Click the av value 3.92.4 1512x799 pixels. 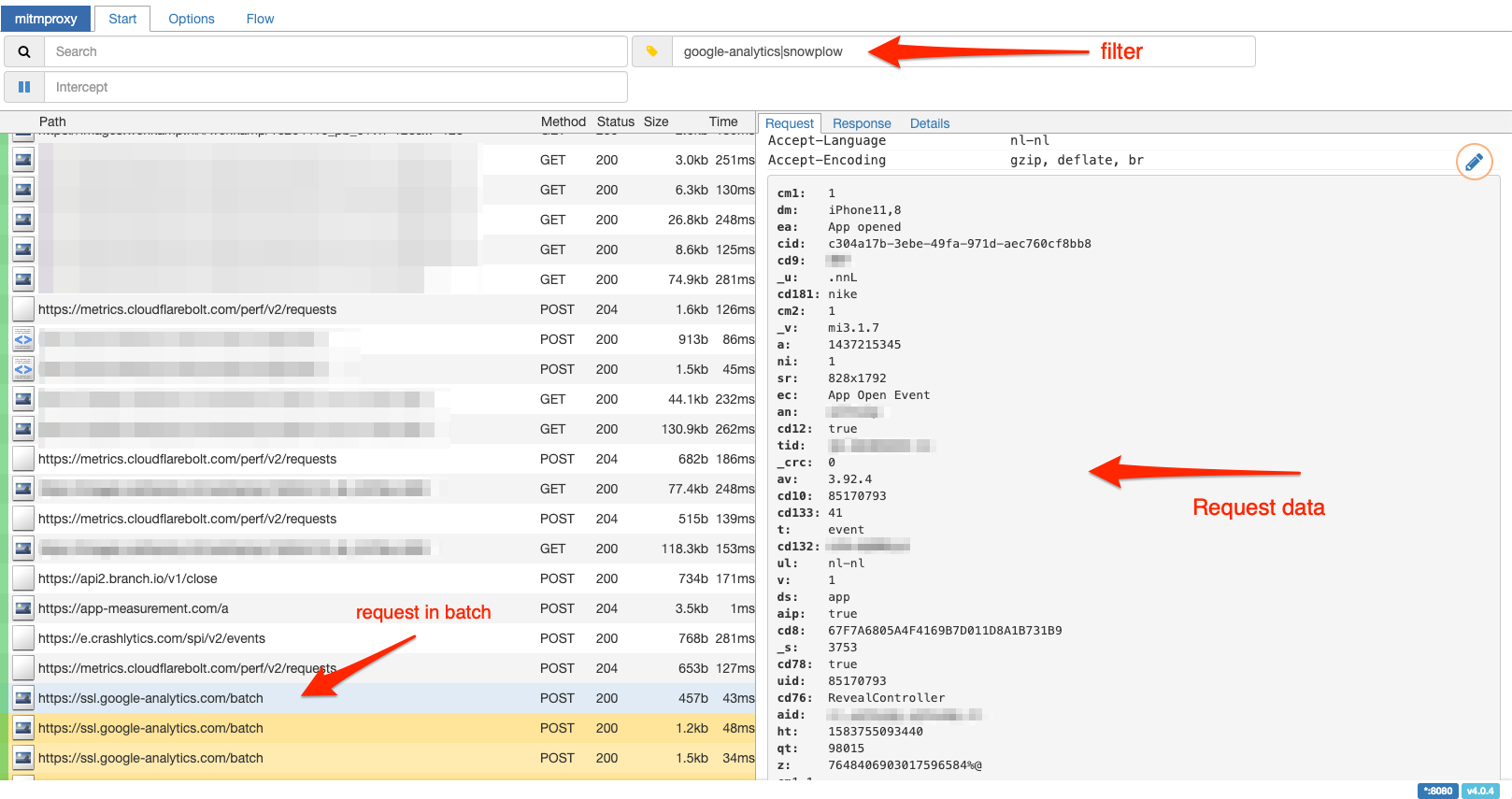coord(849,479)
